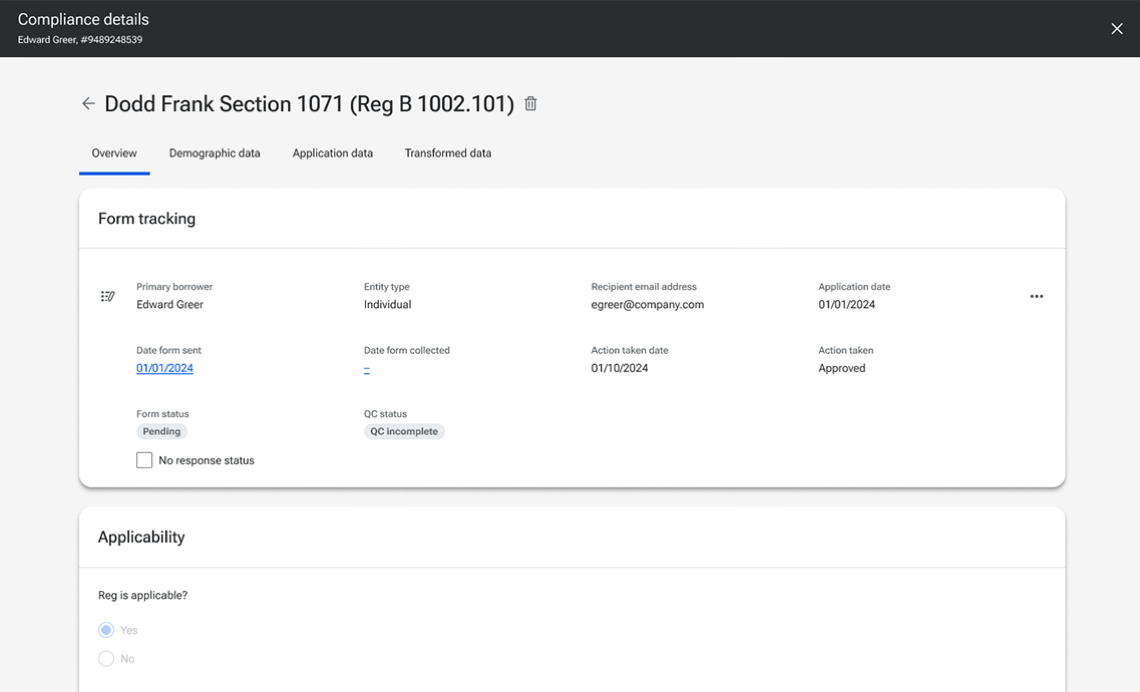Go to the Application data tab

332,154
